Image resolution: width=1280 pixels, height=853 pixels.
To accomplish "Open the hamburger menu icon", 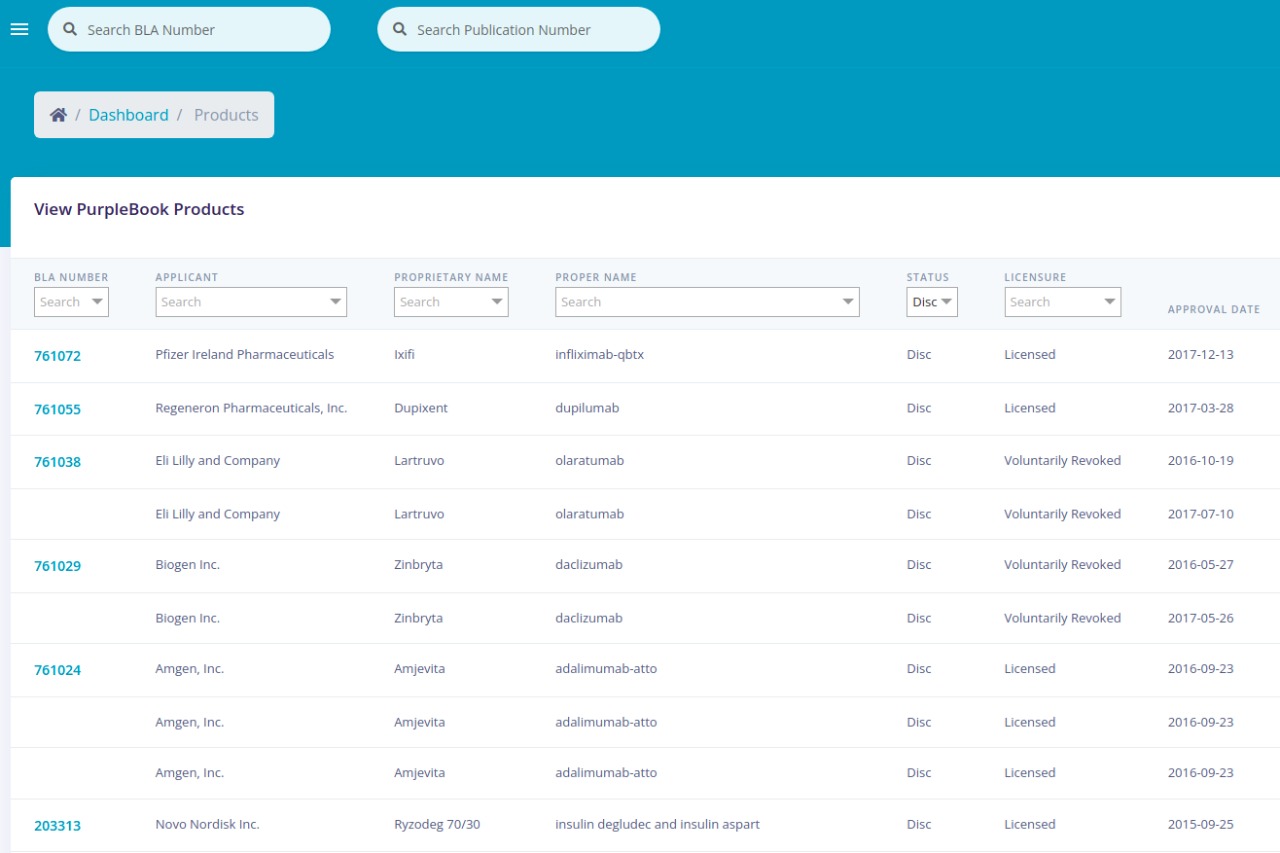I will [x=19, y=30].
